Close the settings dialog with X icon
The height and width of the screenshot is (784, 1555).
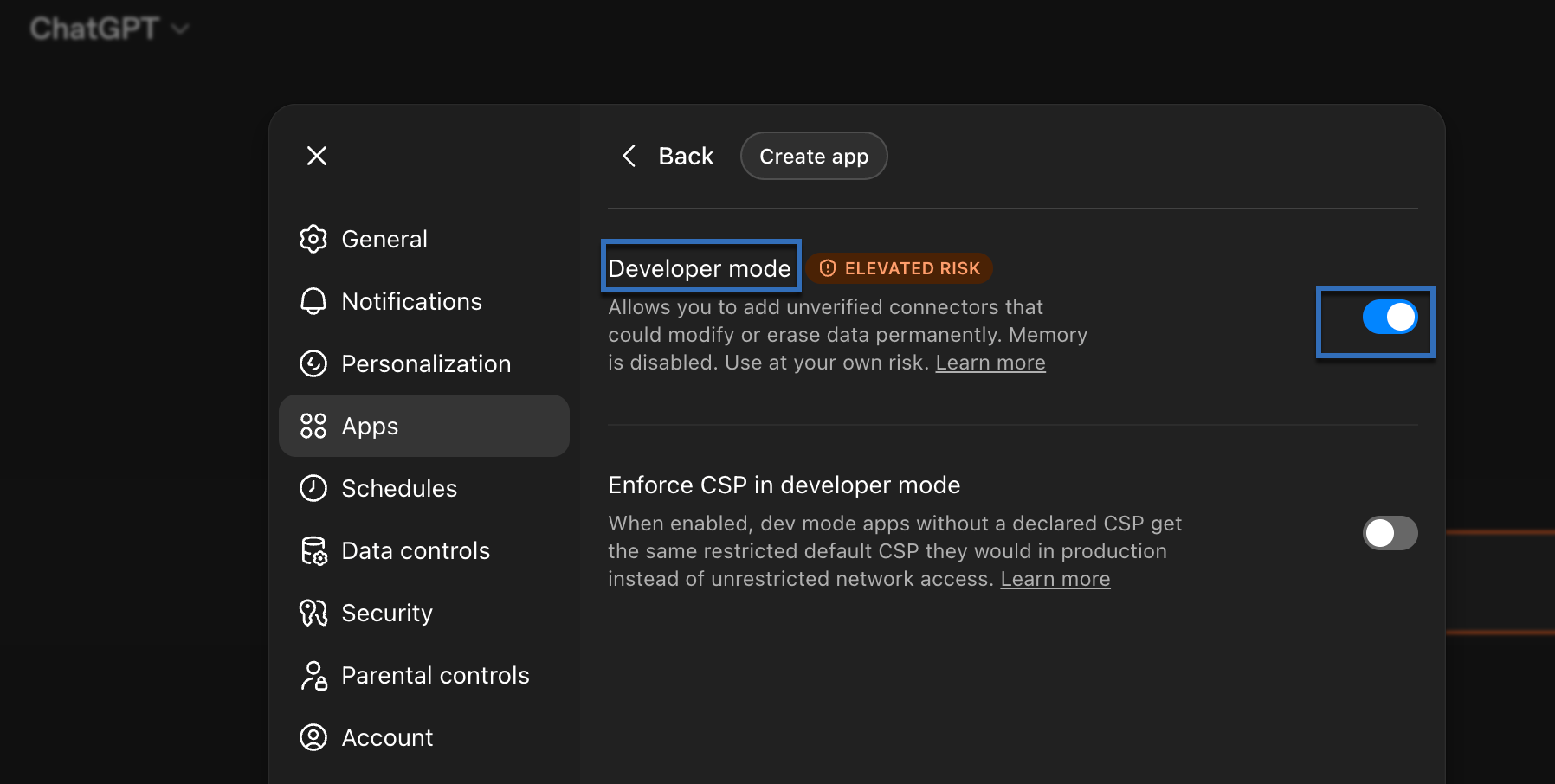[x=317, y=156]
